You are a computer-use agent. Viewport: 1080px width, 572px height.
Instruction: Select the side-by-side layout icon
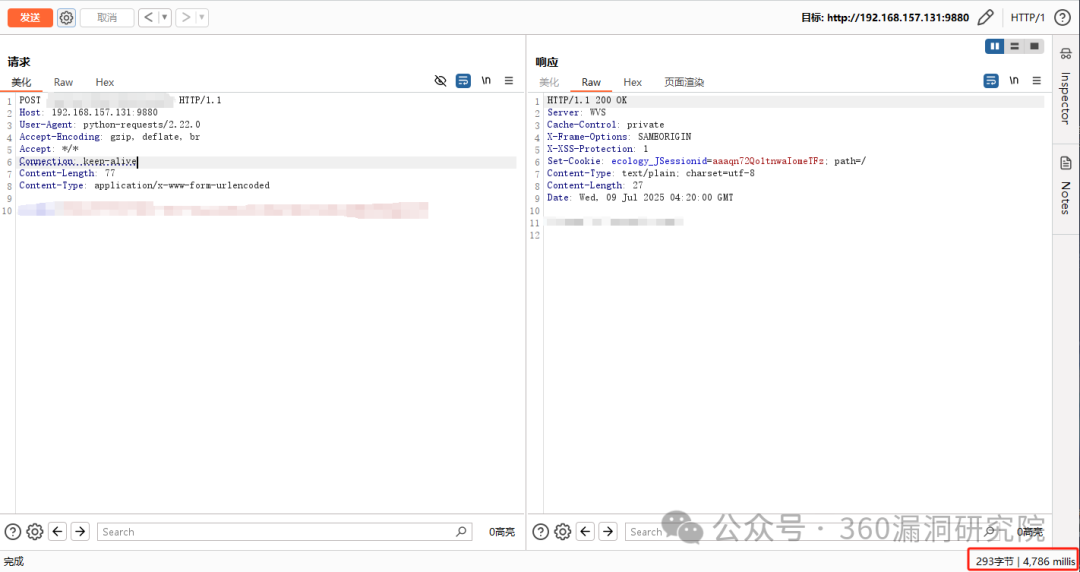(x=994, y=46)
